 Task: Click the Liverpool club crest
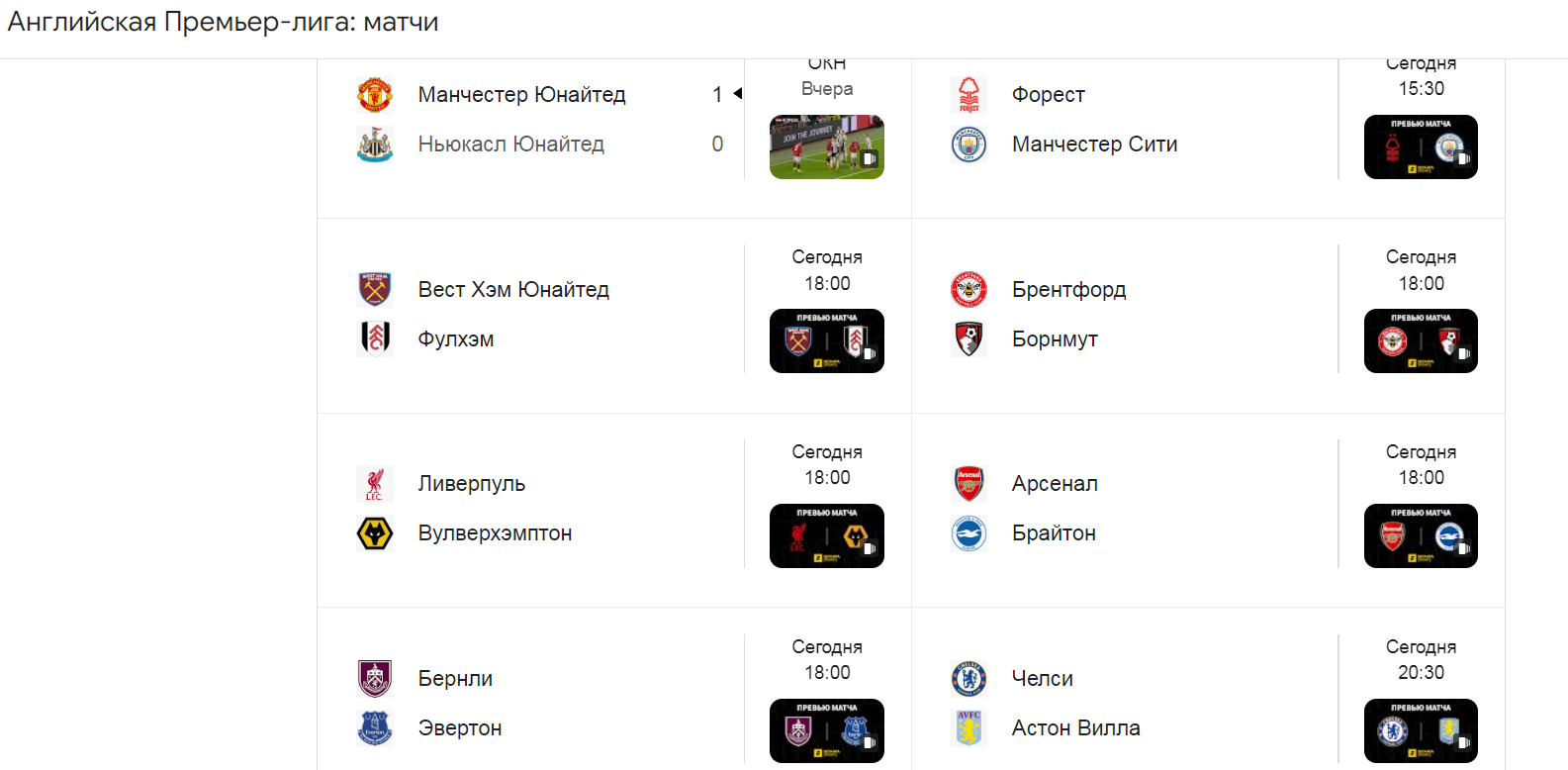click(x=375, y=484)
